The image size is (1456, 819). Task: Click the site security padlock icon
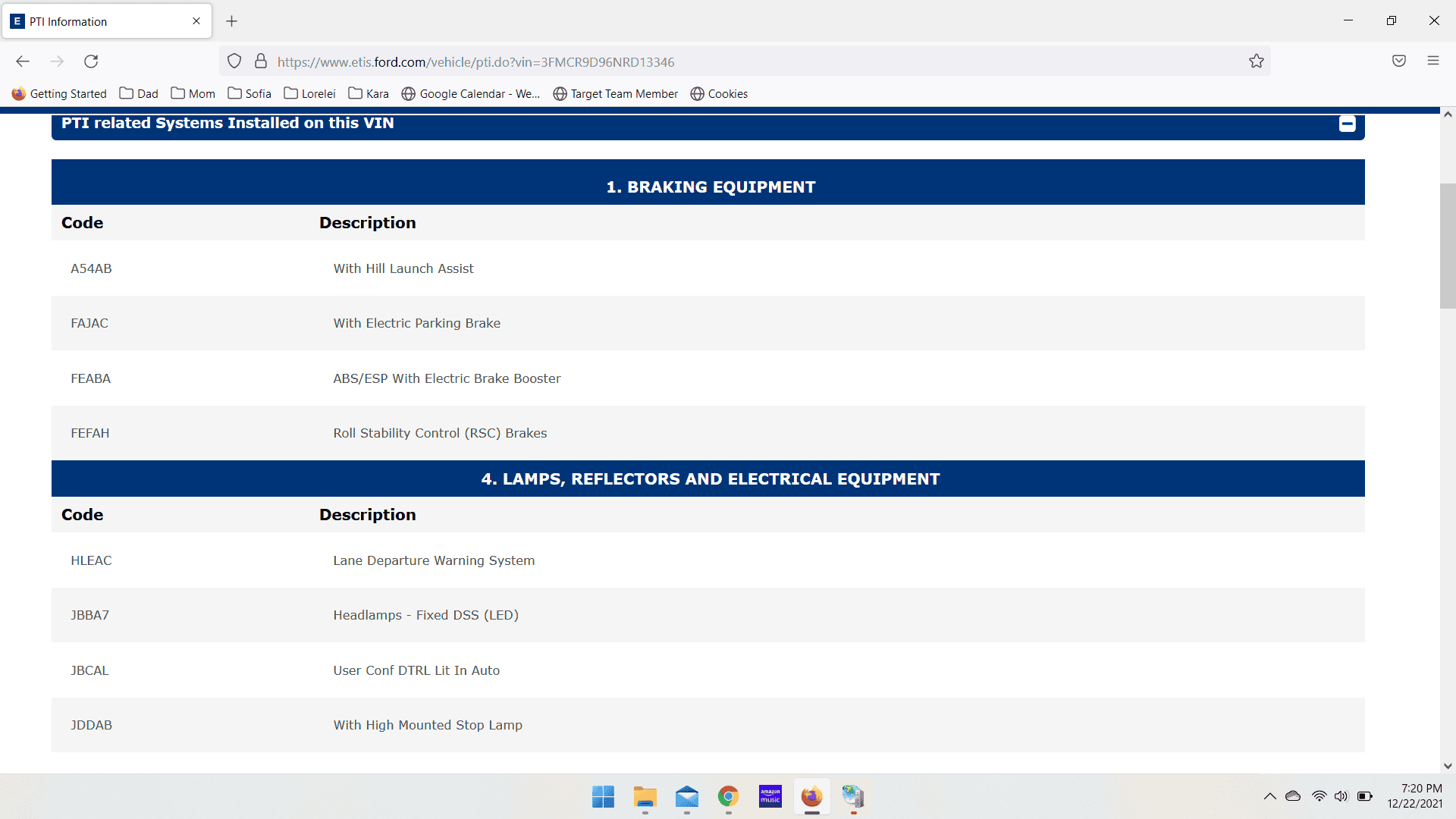[x=261, y=61]
